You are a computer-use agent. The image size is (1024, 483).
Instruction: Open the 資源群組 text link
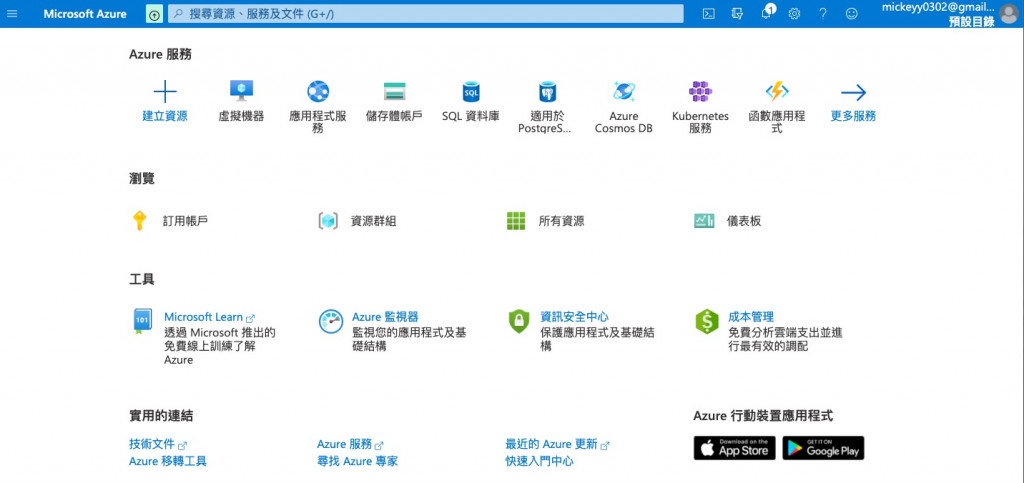point(374,221)
